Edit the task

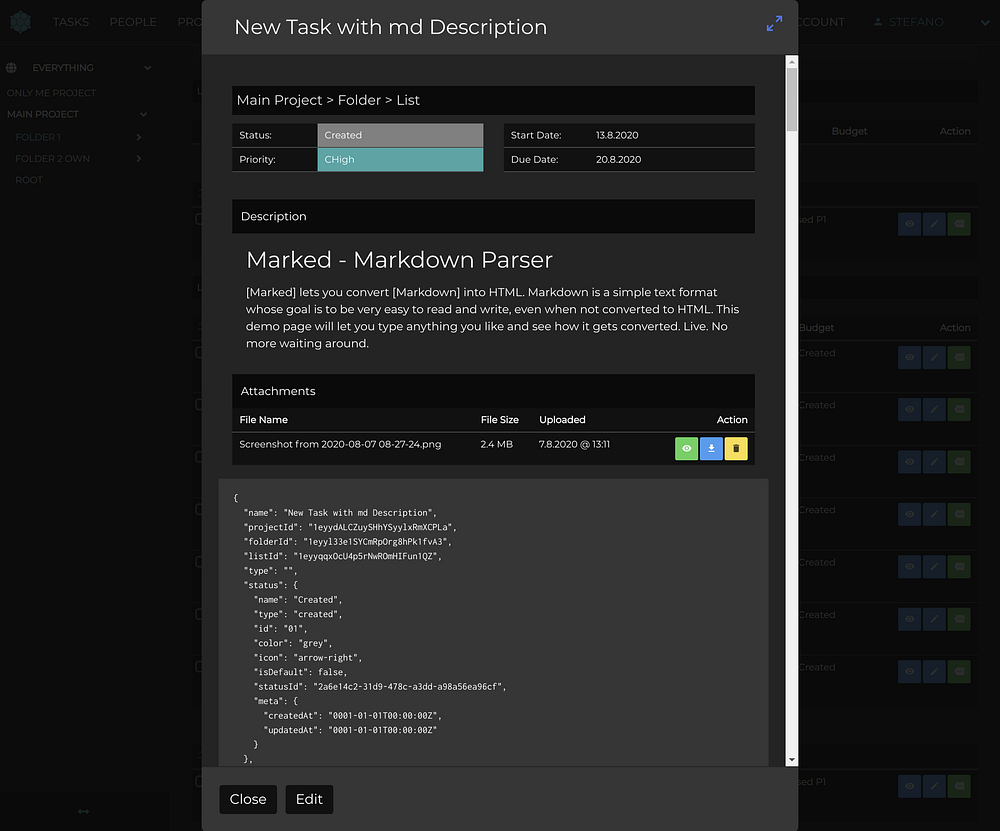tap(309, 799)
